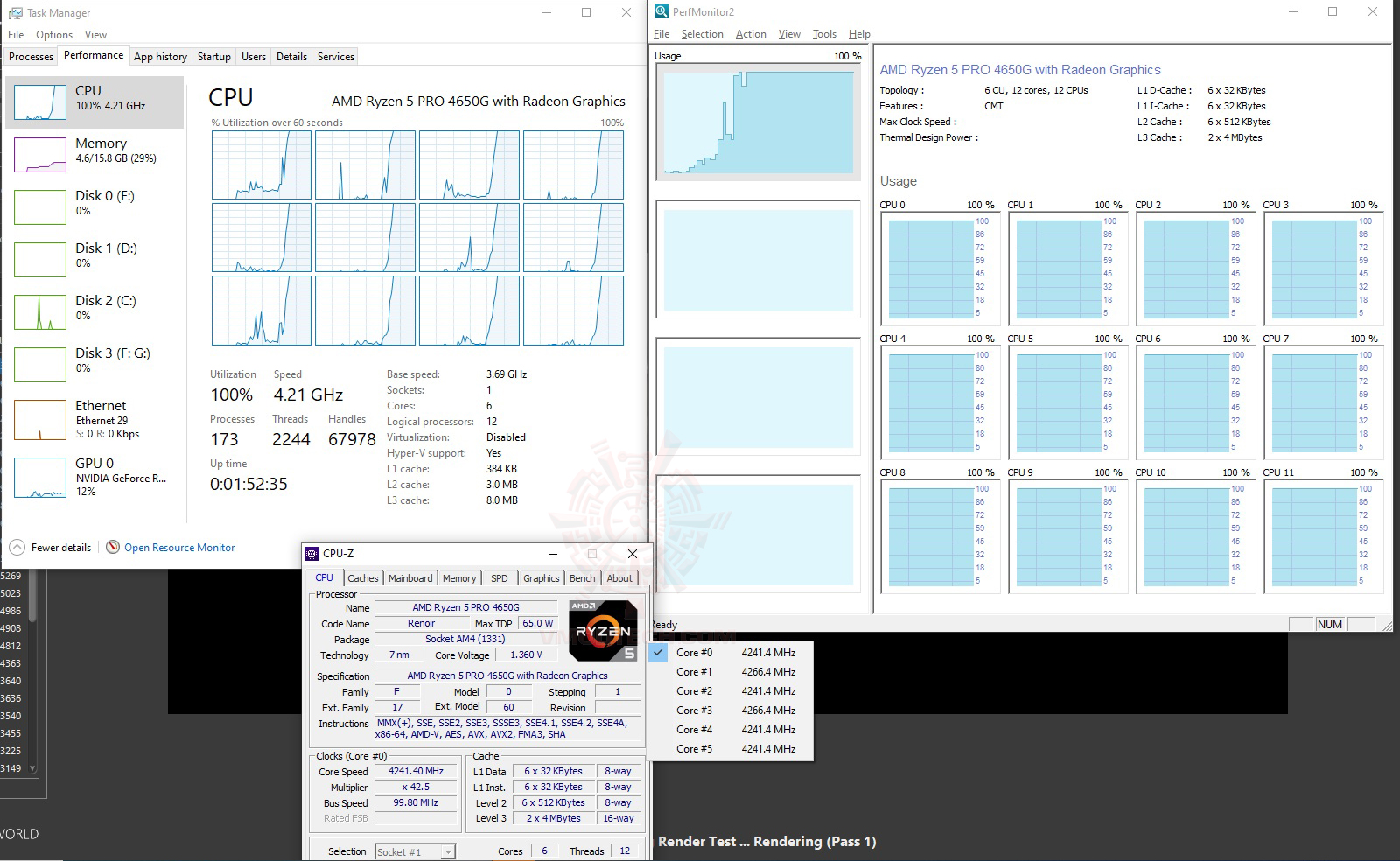The height and width of the screenshot is (861, 1400).
Task: Click the Fewer details chevron icon
Action: click(17, 548)
